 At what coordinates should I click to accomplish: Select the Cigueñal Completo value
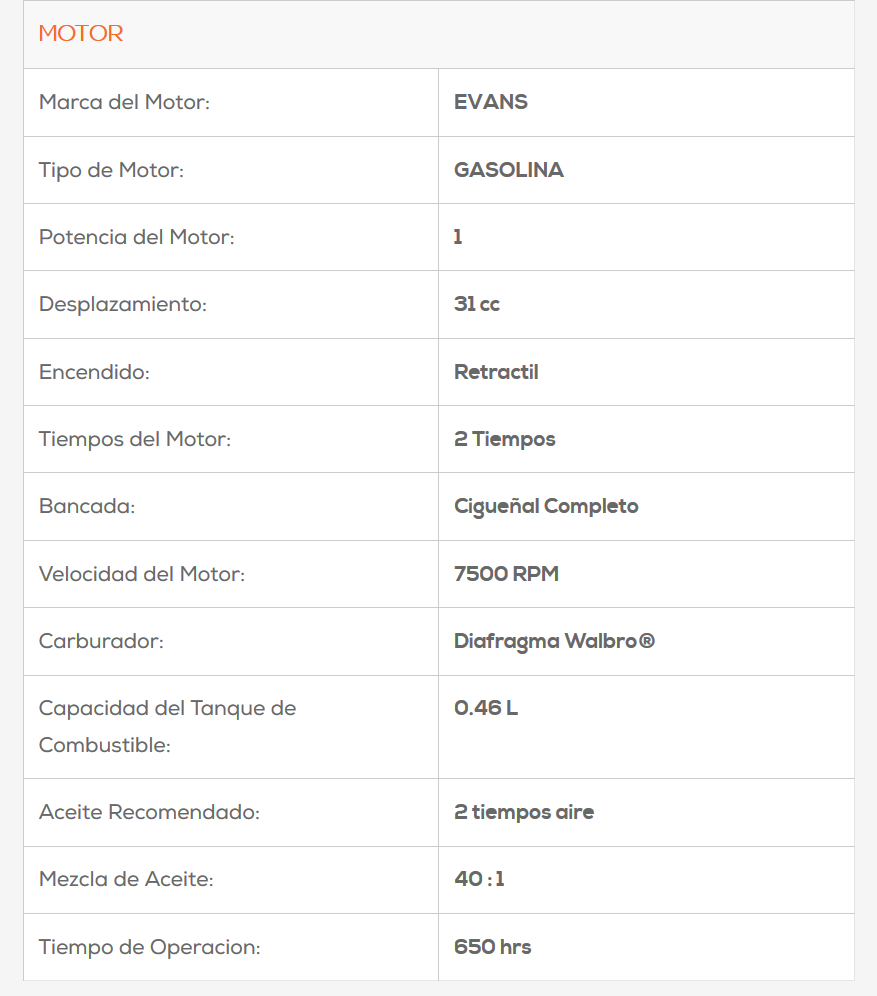546,506
